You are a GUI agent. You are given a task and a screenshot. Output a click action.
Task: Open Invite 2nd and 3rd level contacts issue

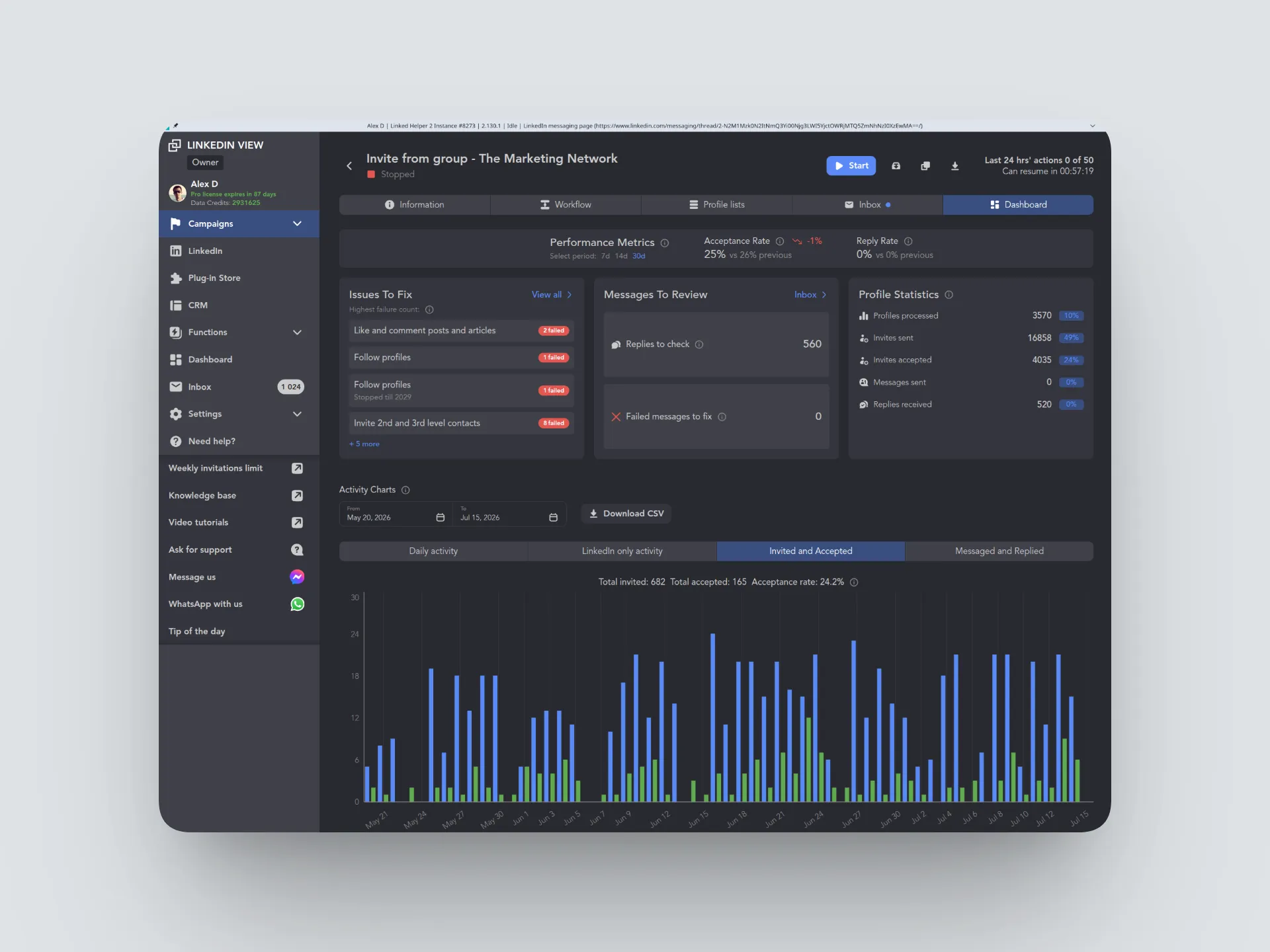click(x=461, y=423)
